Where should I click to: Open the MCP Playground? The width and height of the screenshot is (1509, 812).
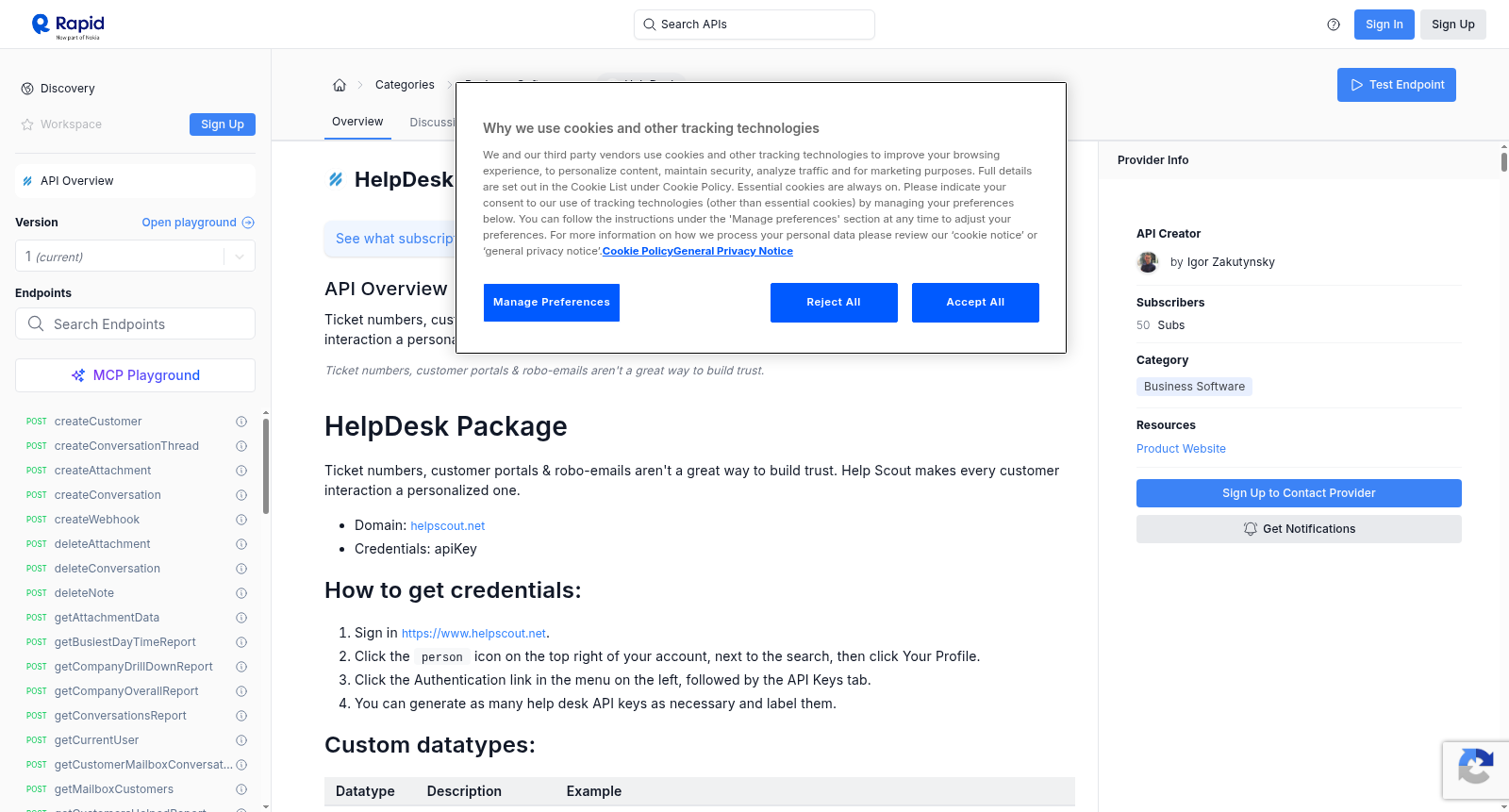(135, 375)
